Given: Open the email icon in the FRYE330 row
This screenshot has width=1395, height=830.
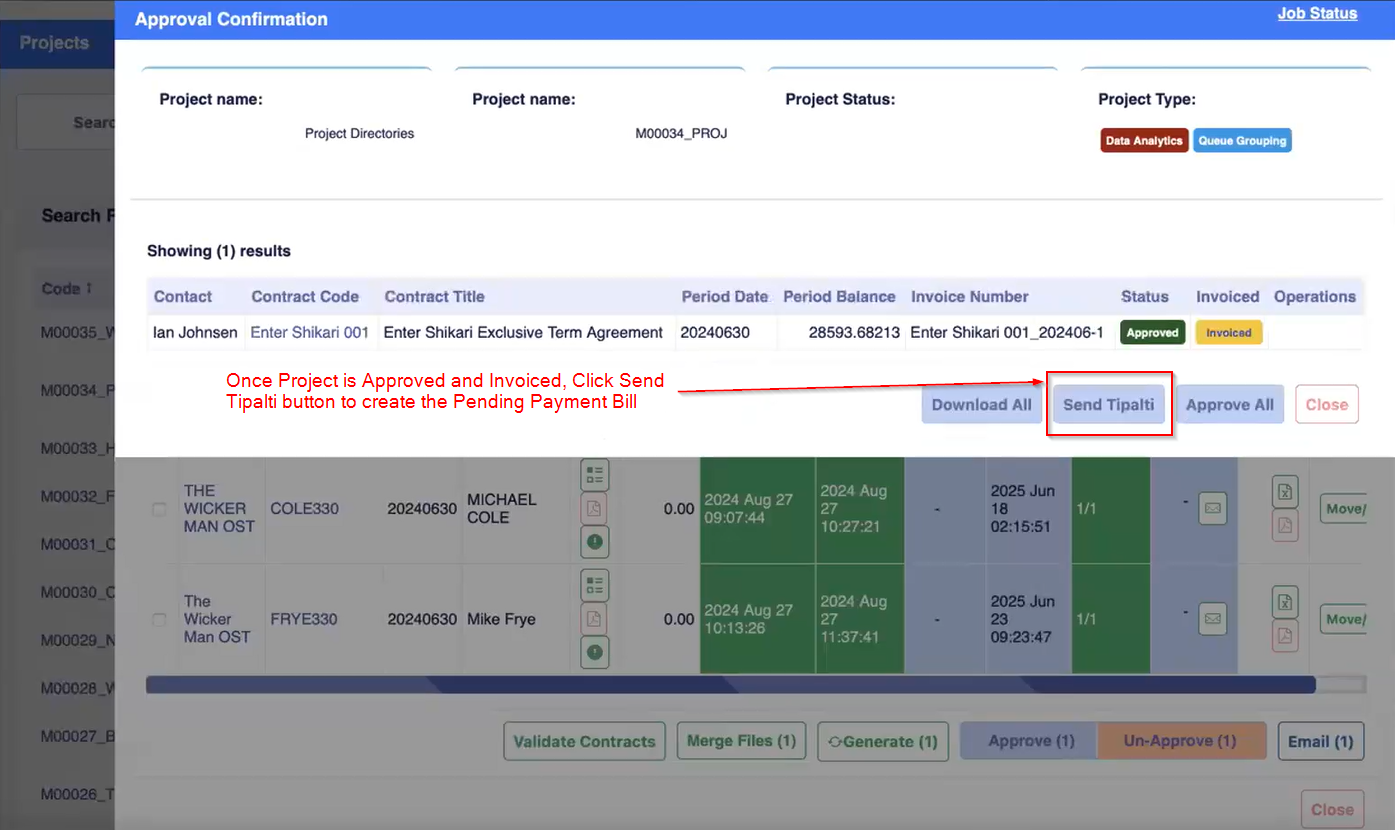Looking at the screenshot, I should point(1212,619).
